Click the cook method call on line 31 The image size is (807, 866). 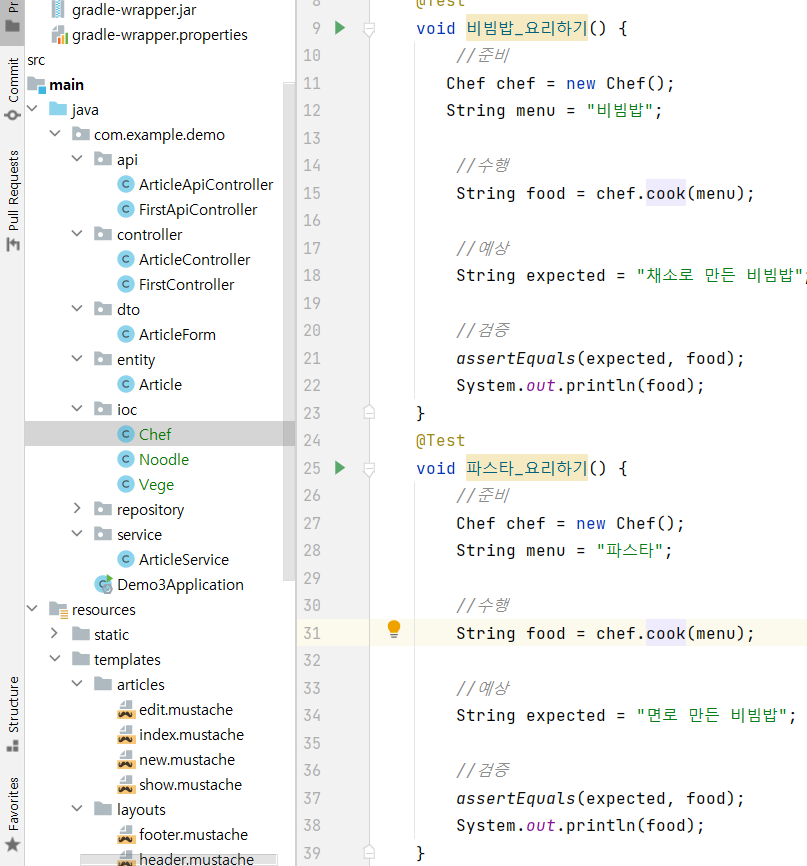[x=666, y=633]
